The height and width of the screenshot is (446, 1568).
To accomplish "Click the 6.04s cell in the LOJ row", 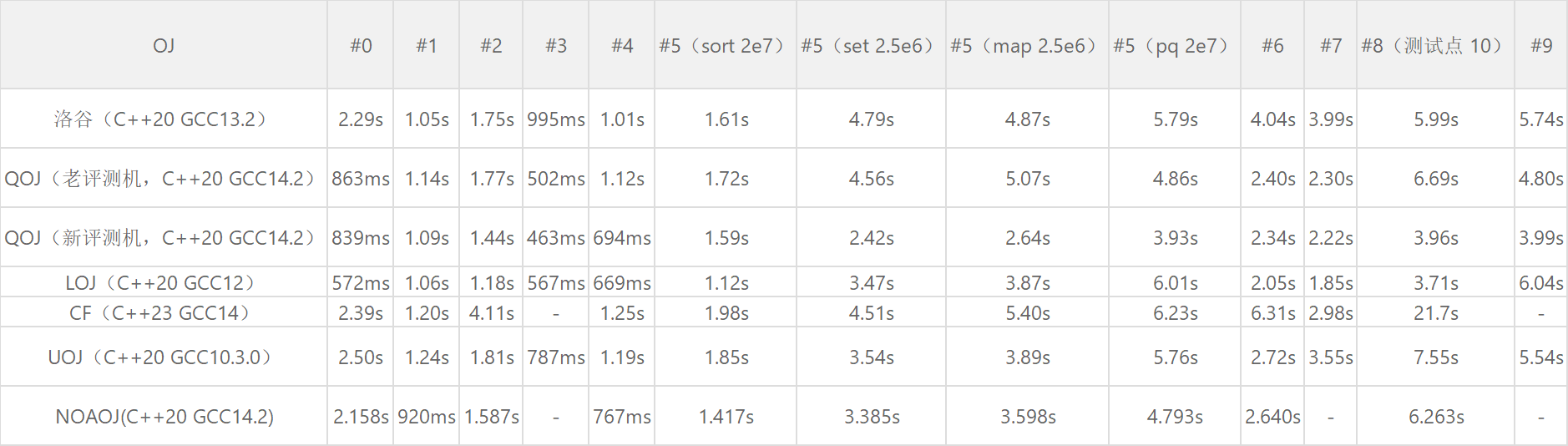I will [x=1540, y=283].
